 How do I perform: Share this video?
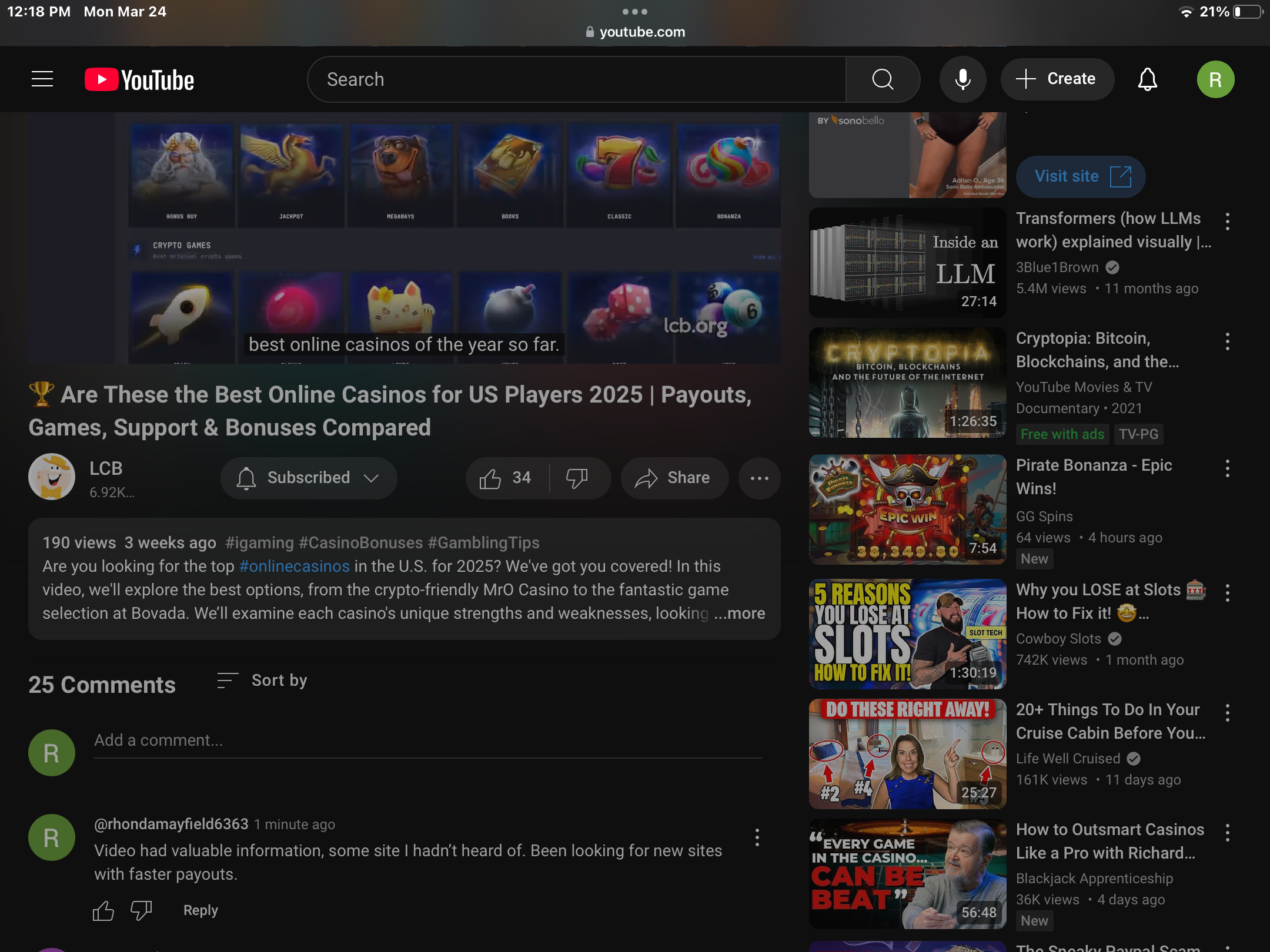click(x=674, y=478)
